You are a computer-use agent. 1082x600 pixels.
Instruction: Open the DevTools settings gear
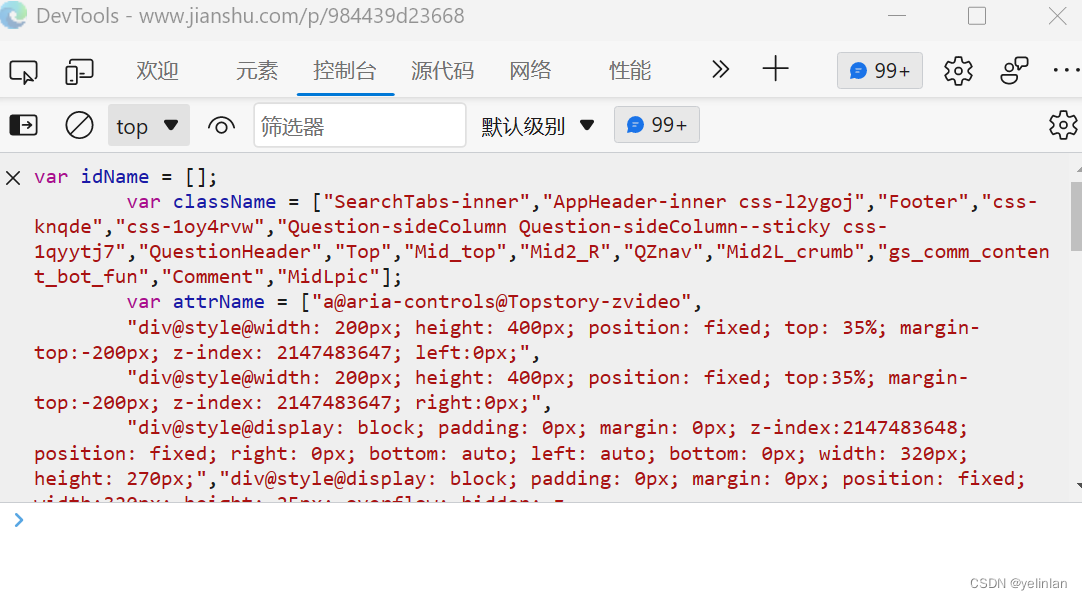point(957,70)
